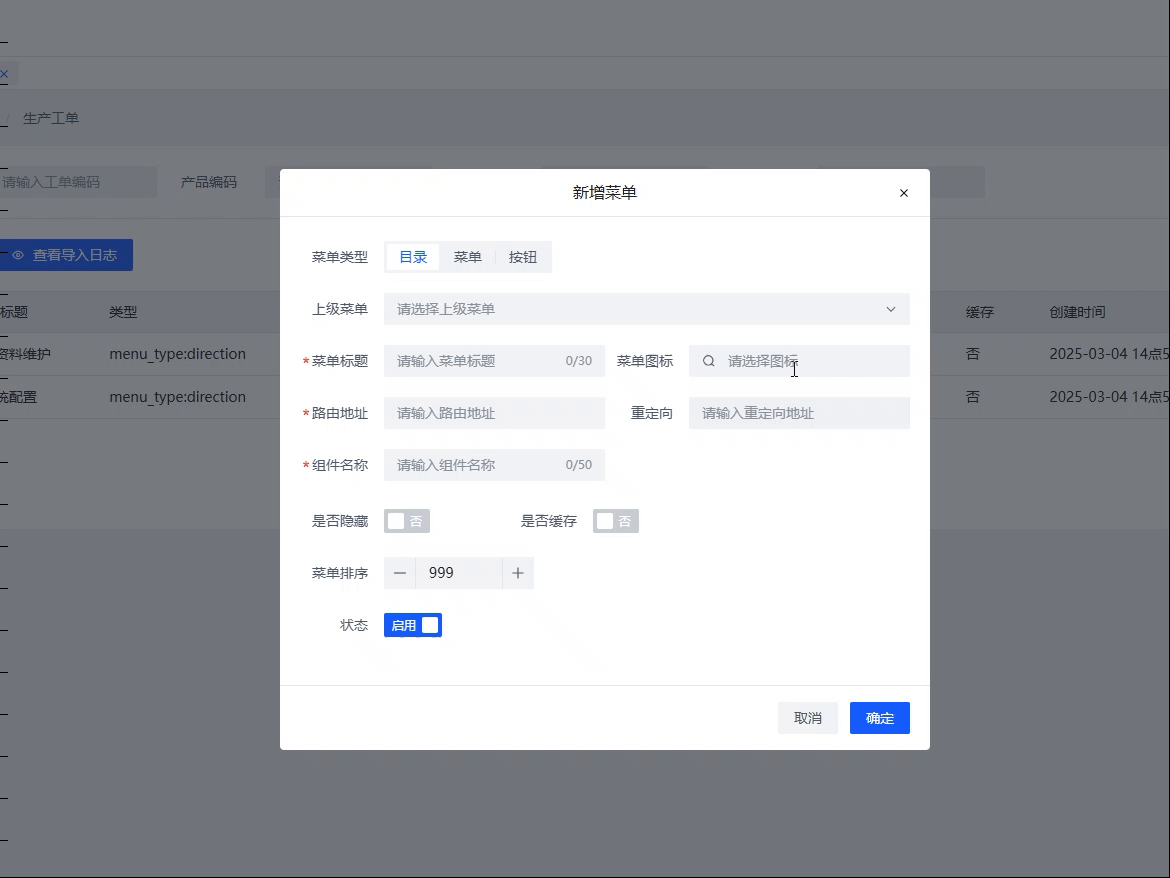
Task: Click the plus icon to increase 菜单排序
Action: 517,572
